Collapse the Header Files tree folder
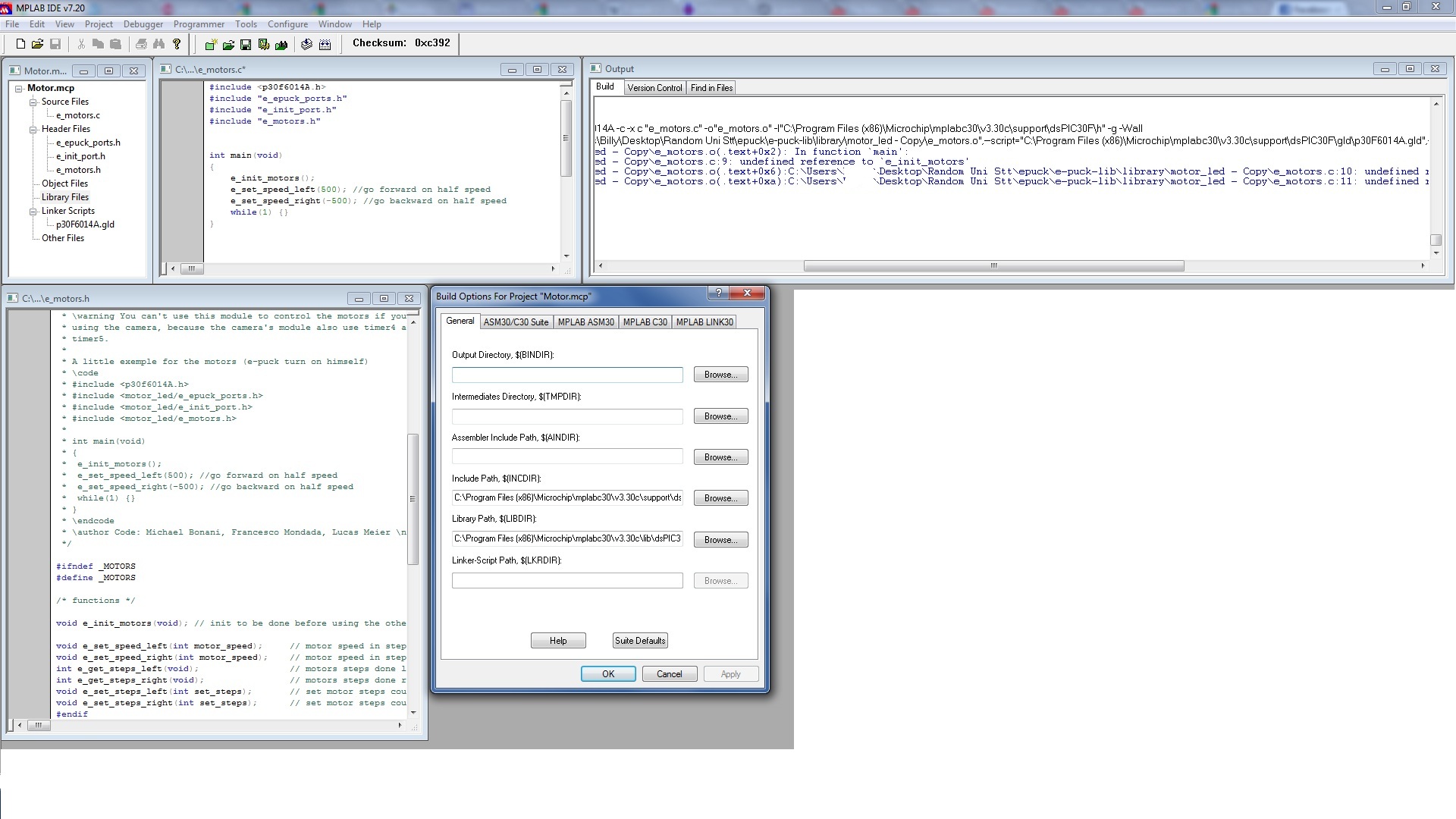Viewport: 1456px width, 819px height. [33, 129]
